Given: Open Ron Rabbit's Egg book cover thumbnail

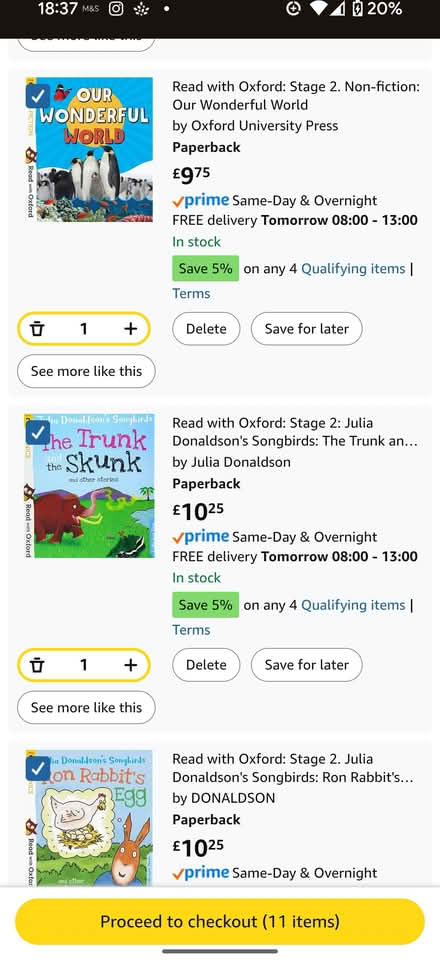Looking at the screenshot, I should pyautogui.click(x=89, y=818).
